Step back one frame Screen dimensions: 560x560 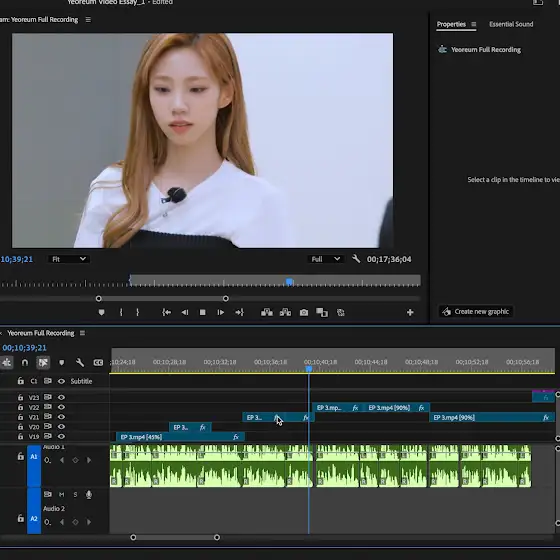pyautogui.click(x=185, y=312)
